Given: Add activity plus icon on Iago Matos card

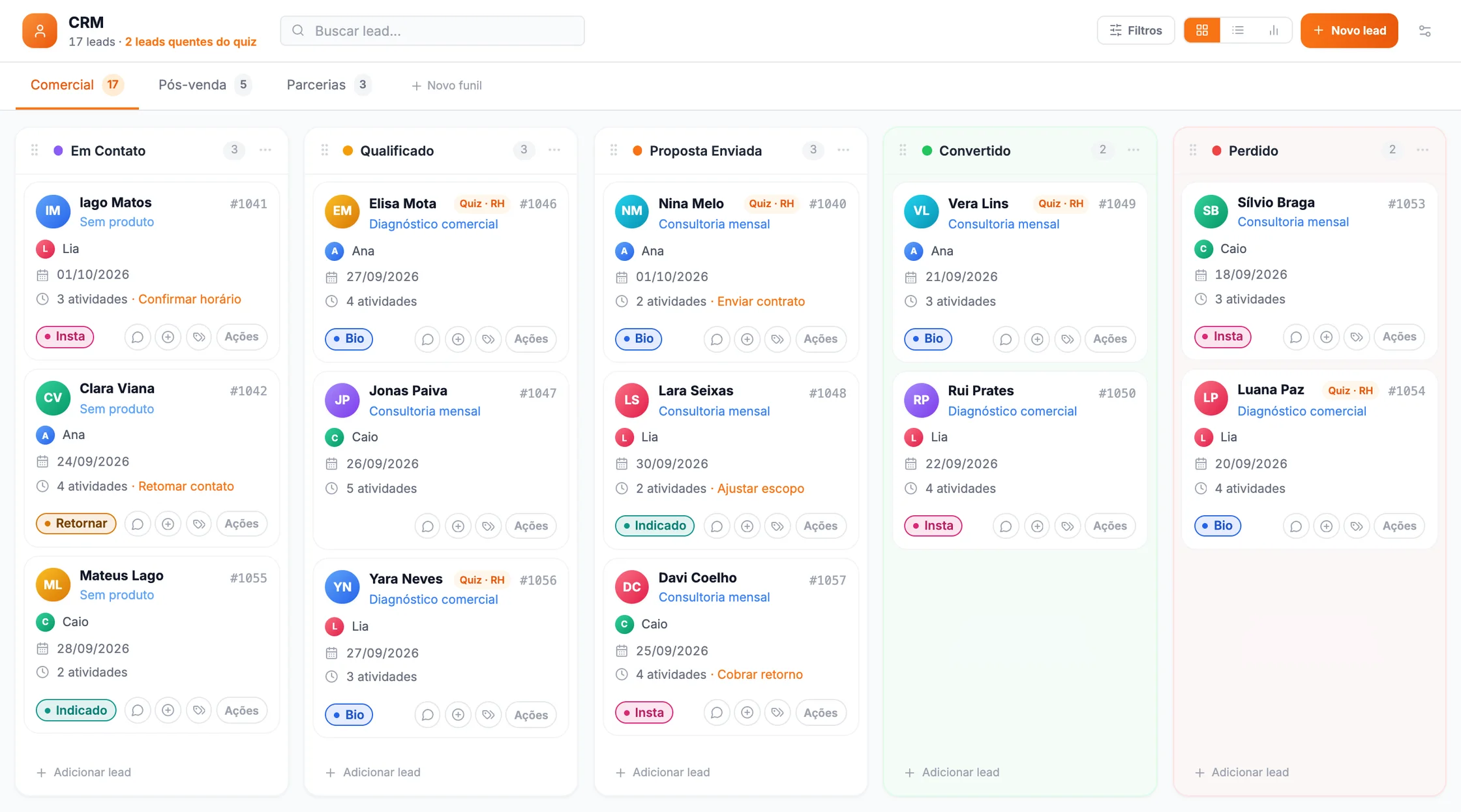Looking at the screenshot, I should tap(168, 337).
